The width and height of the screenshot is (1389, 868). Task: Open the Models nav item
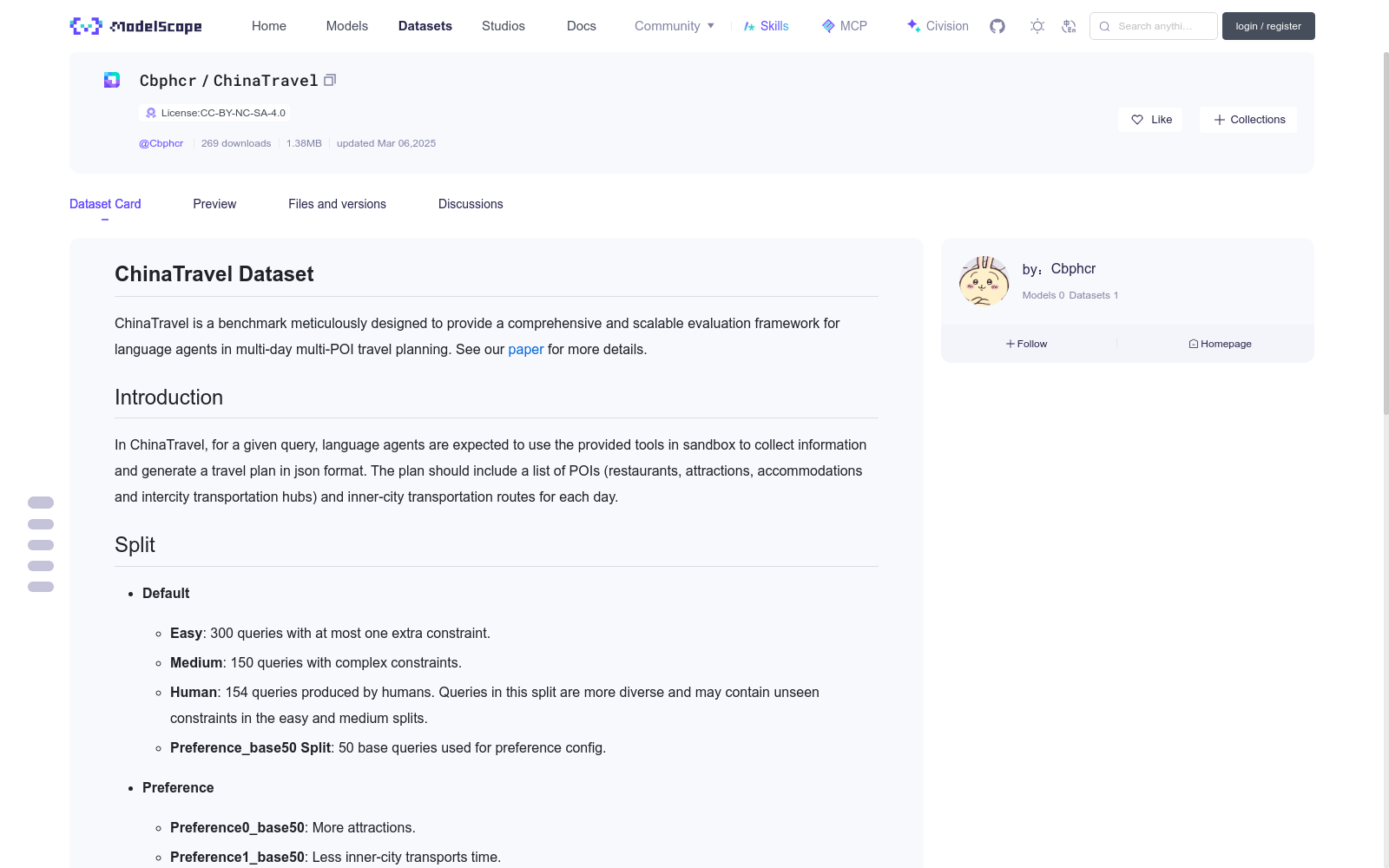pyautogui.click(x=347, y=26)
